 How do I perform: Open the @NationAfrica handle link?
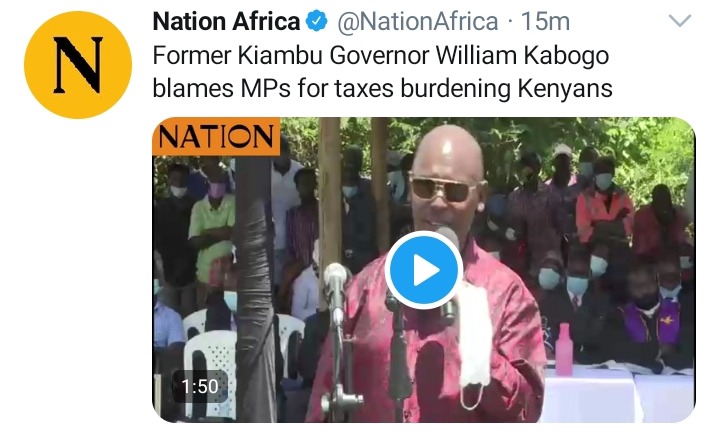(417, 22)
